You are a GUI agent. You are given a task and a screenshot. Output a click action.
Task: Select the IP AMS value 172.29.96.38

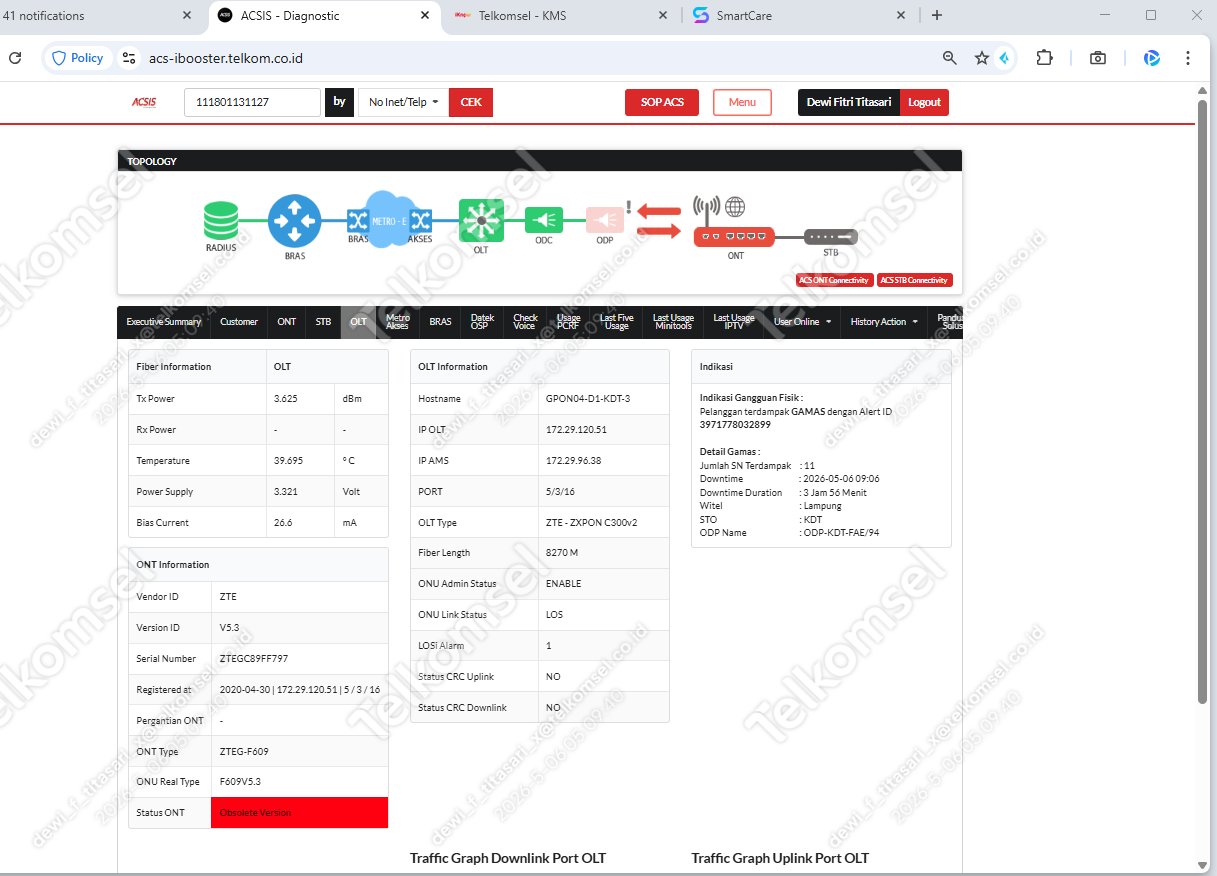(x=573, y=461)
